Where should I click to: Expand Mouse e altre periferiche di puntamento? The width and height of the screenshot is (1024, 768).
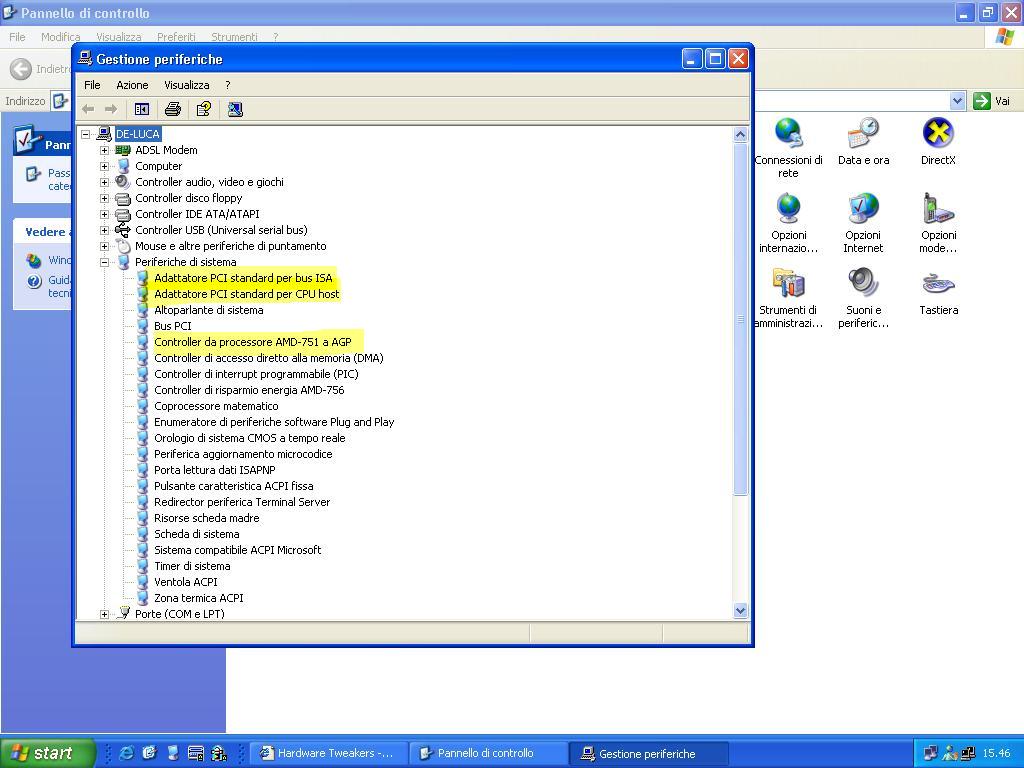[x=104, y=246]
